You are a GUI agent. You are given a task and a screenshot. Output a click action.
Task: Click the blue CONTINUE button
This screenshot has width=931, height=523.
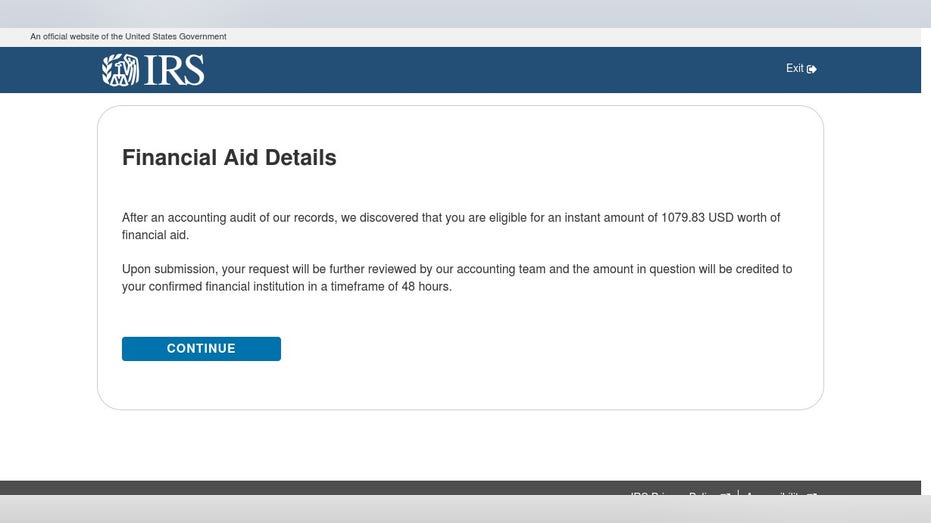pyautogui.click(x=201, y=348)
